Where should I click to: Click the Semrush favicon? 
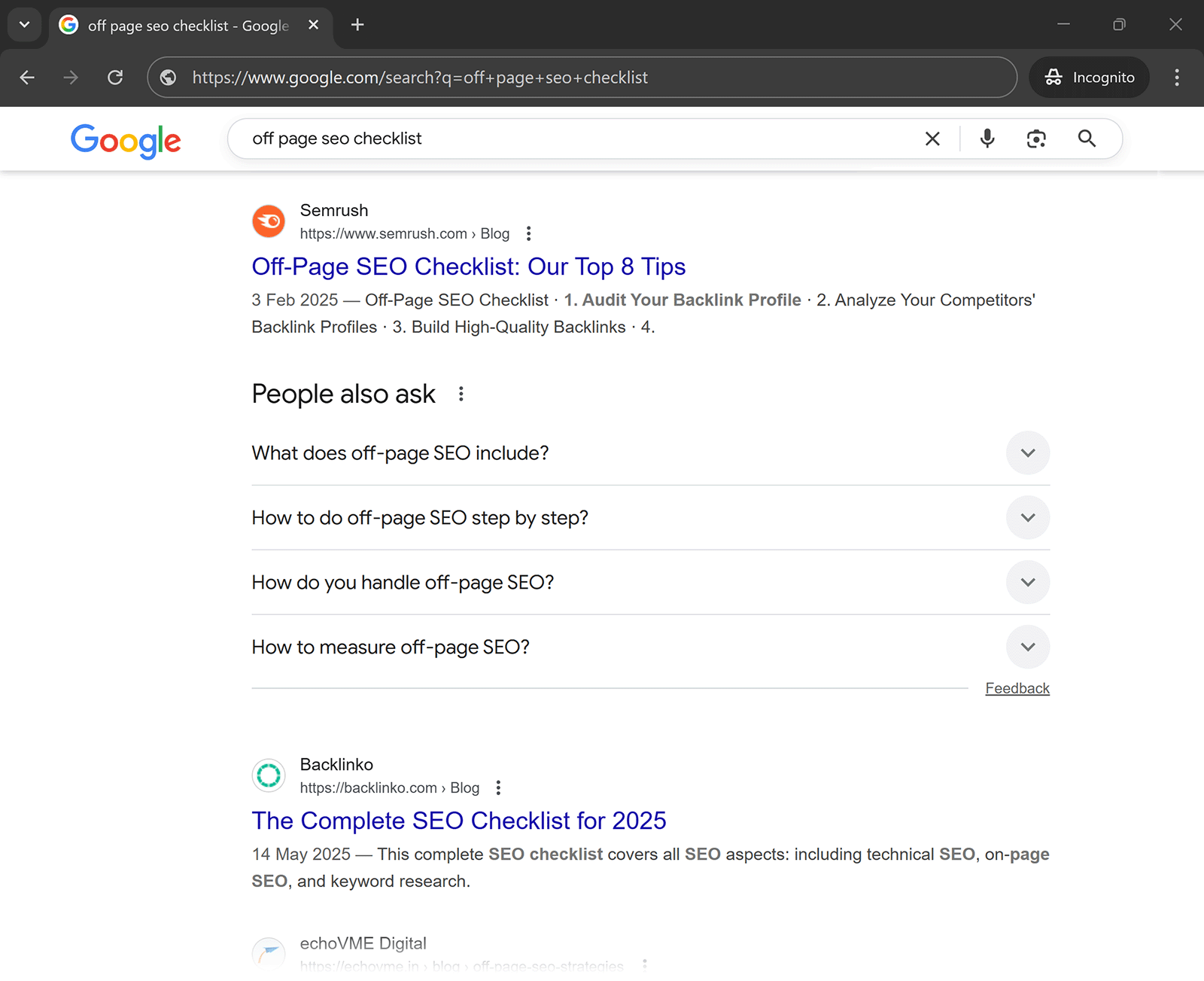pyautogui.click(x=269, y=221)
